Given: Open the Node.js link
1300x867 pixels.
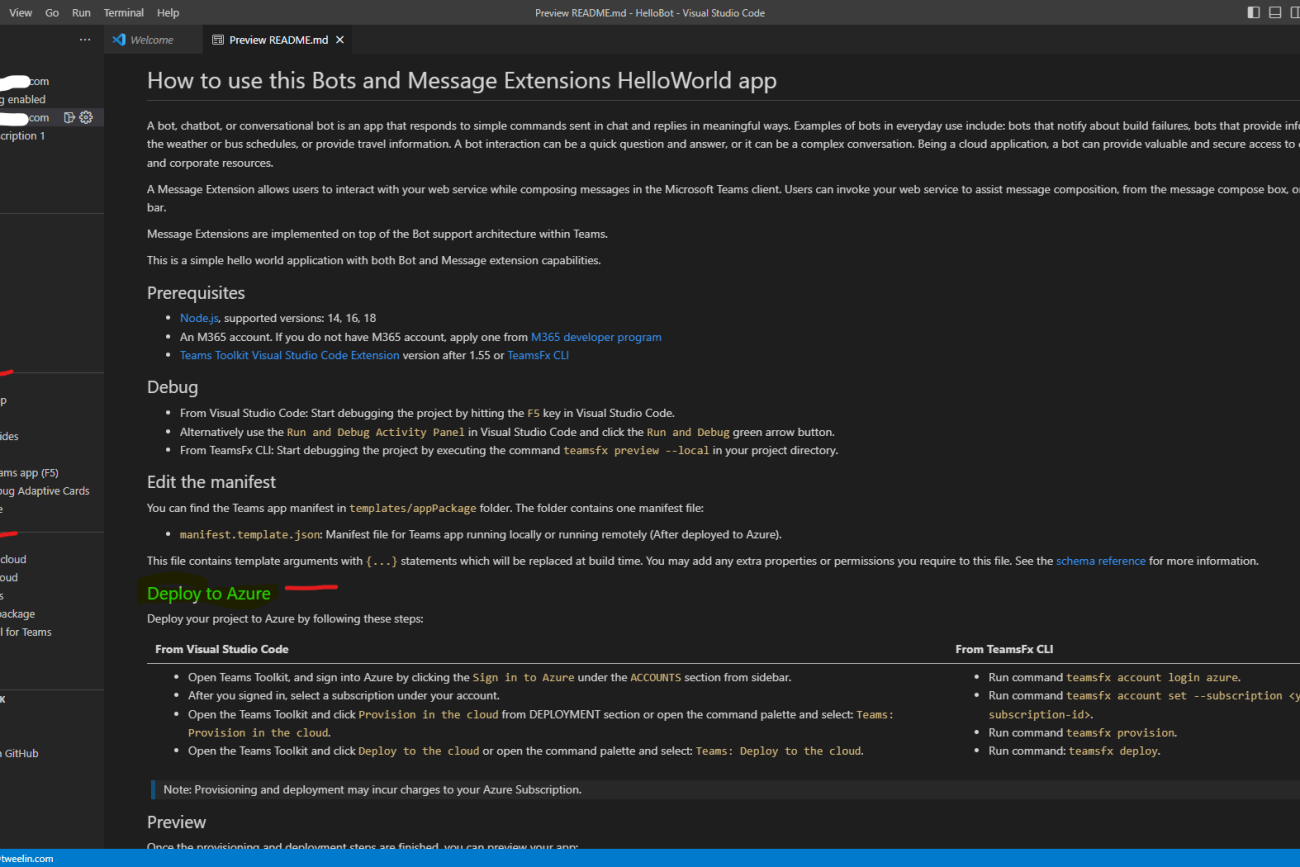Looking at the screenshot, I should pos(199,318).
